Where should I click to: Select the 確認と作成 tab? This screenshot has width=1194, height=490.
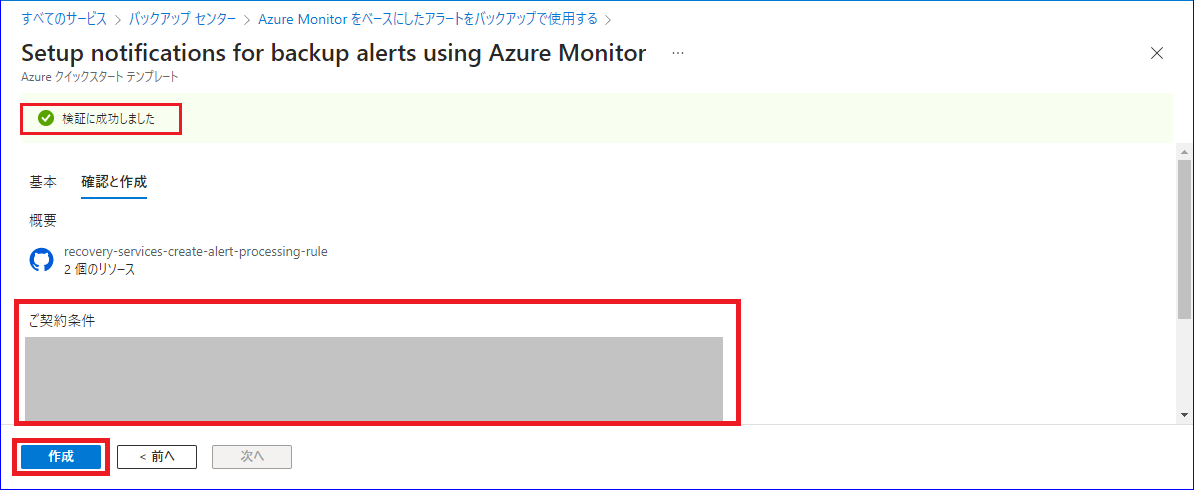(114, 182)
